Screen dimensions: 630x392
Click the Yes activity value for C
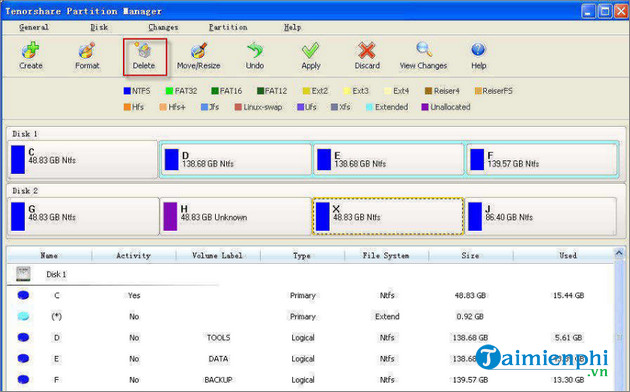point(134,296)
